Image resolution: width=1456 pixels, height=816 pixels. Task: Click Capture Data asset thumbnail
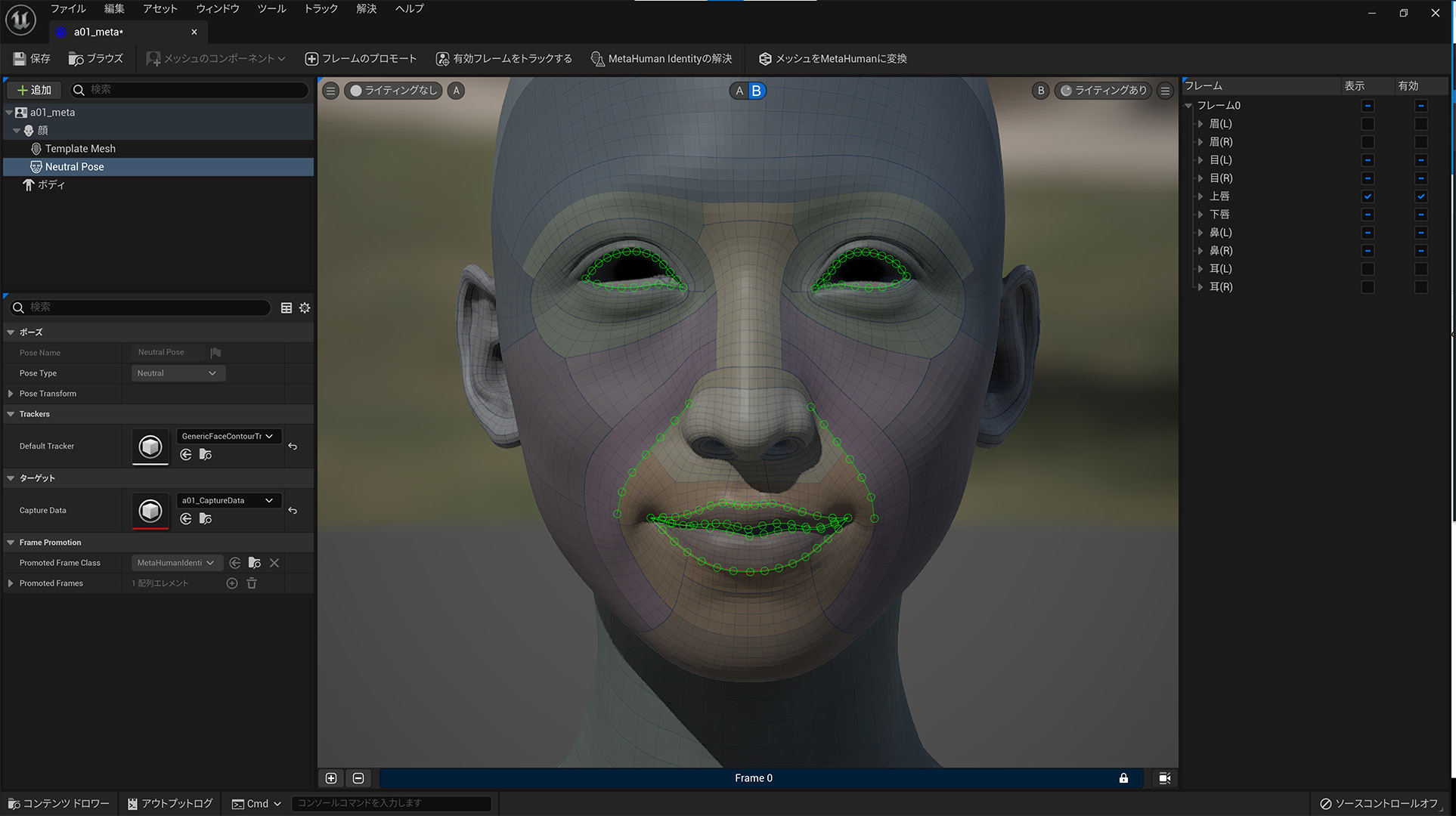click(x=150, y=511)
